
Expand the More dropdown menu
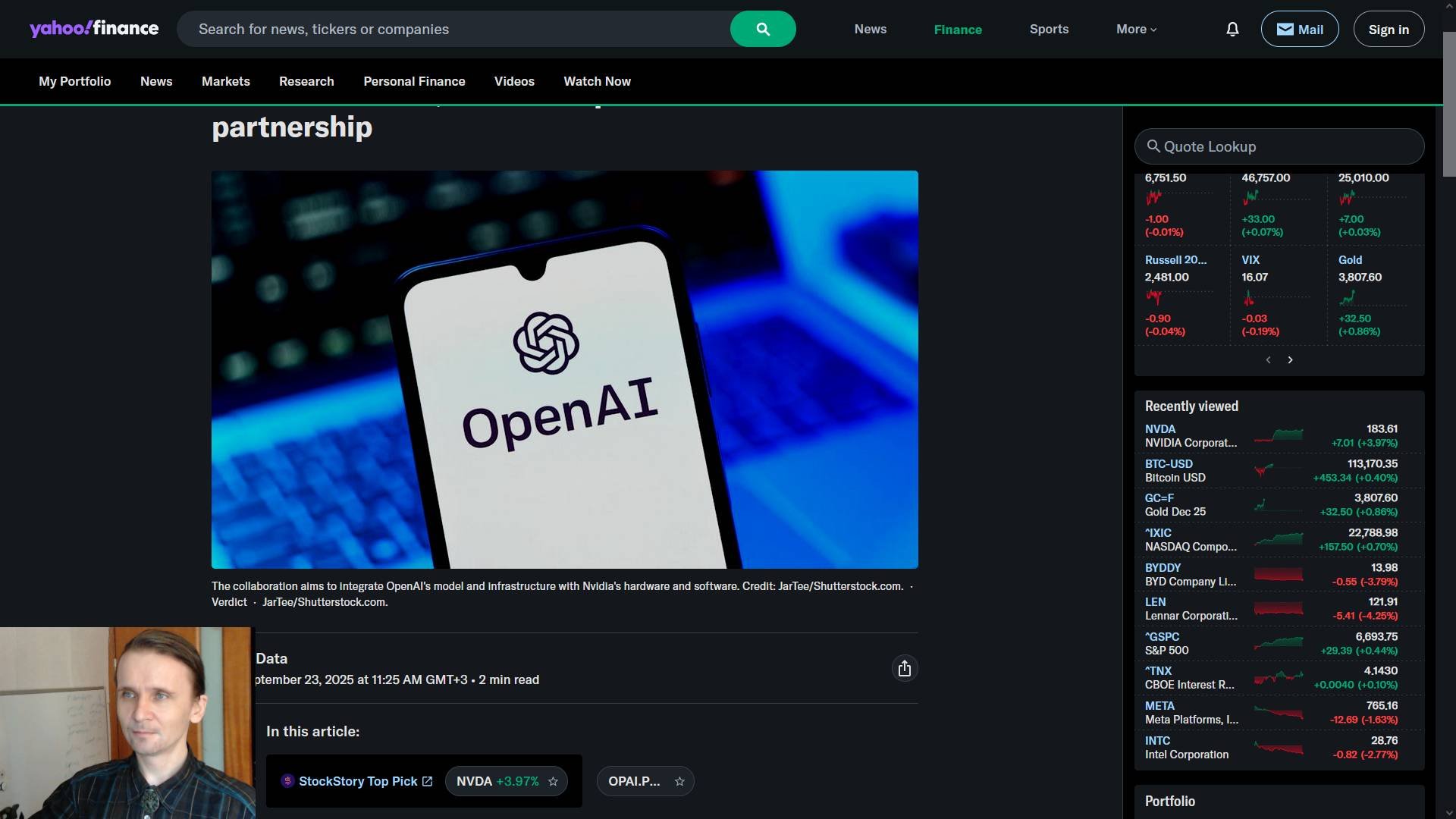coord(1135,30)
